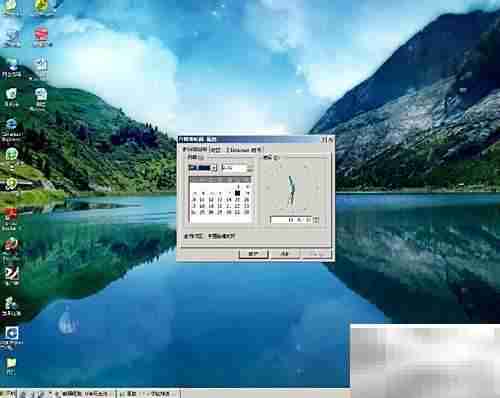Select the red heart-shaped desktop icon

tap(41, 35)
